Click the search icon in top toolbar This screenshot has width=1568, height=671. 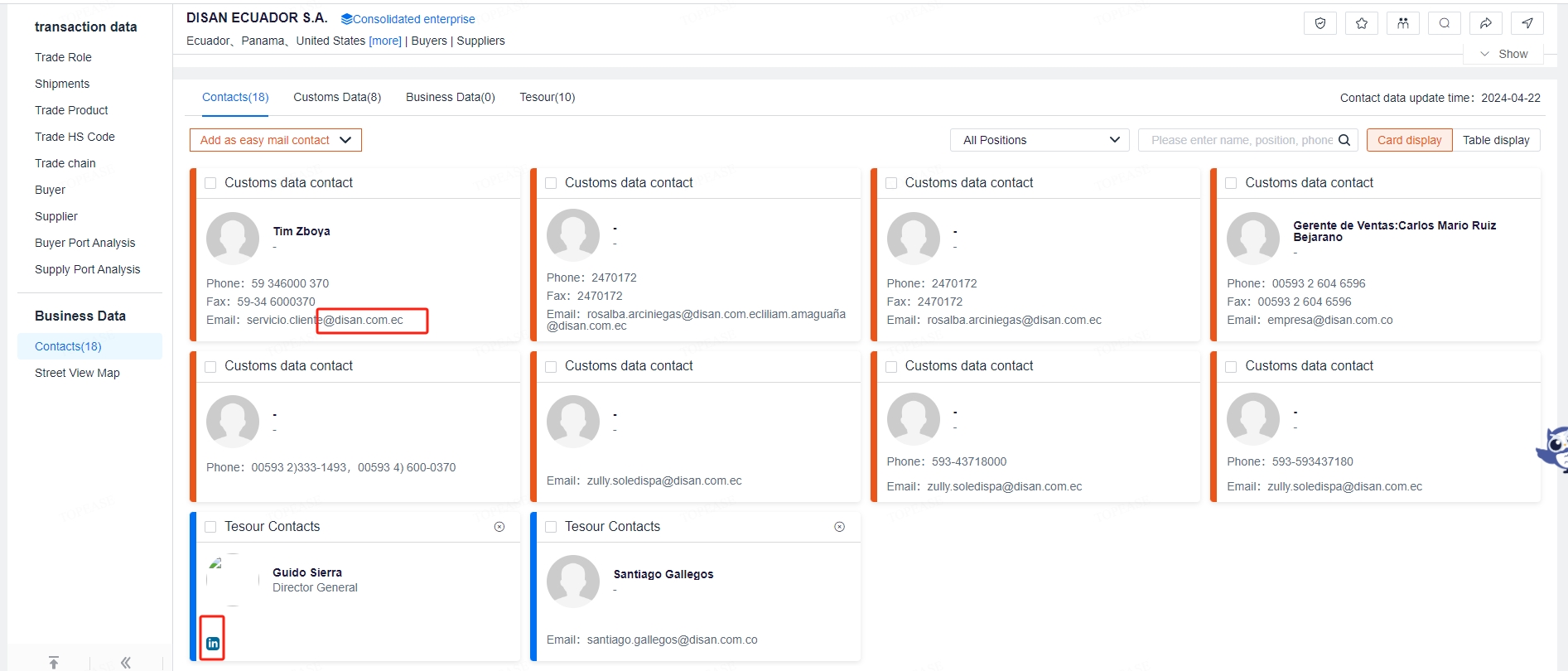coord(1445,23)
